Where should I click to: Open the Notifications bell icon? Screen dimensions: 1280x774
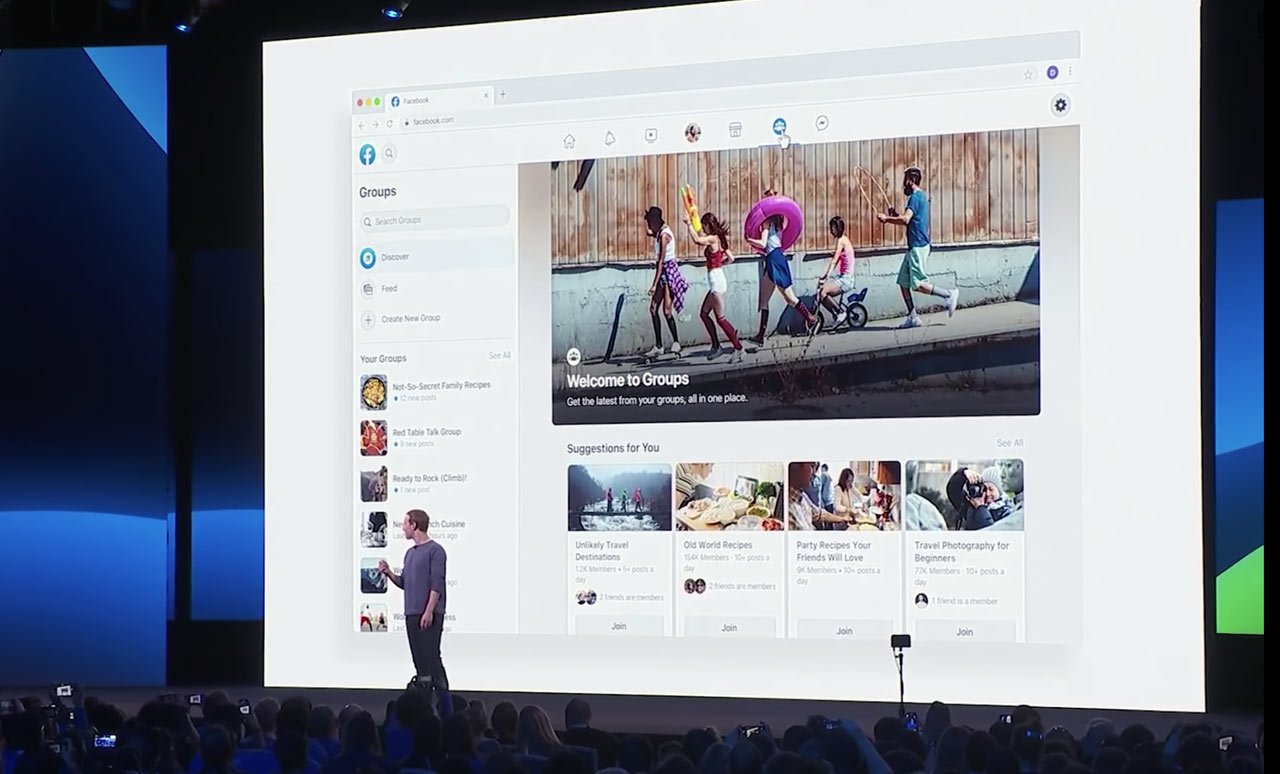click(x=610, y=138)
